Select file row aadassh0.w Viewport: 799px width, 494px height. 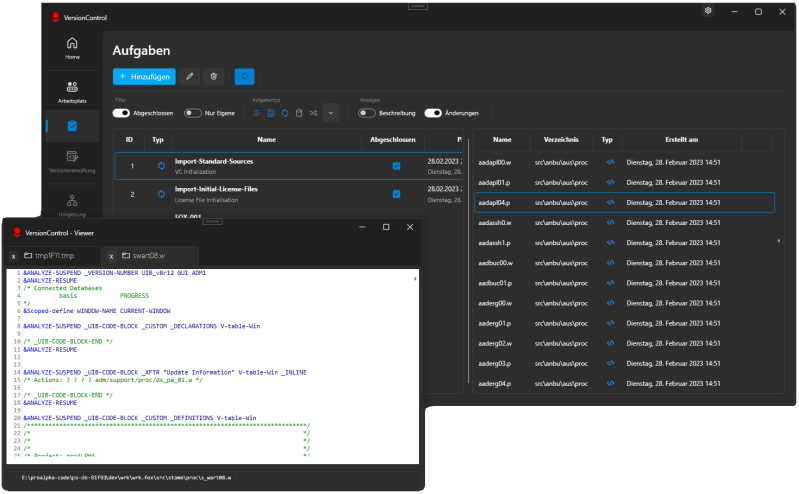624,222
